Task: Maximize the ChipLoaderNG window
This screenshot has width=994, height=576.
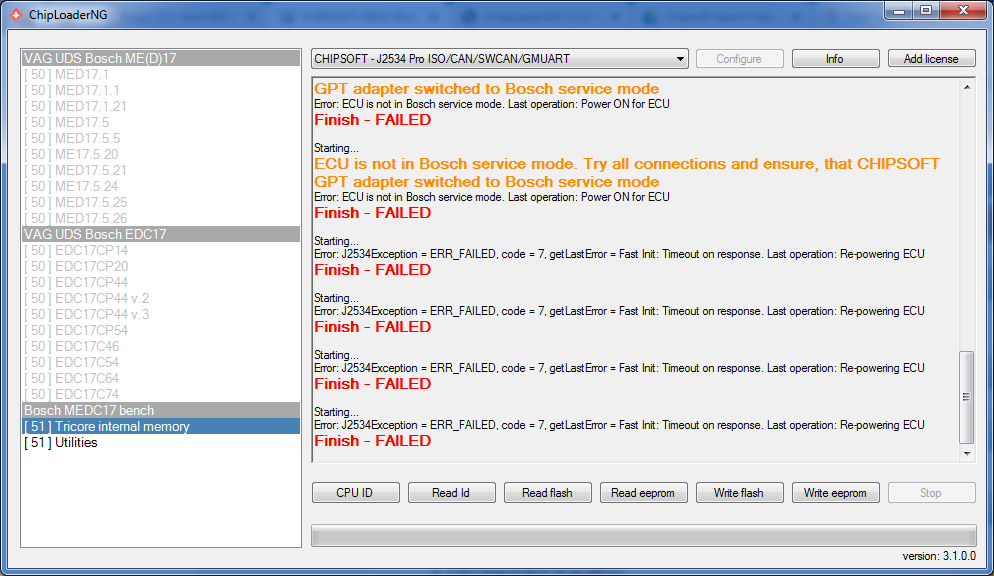Action: 925,11
